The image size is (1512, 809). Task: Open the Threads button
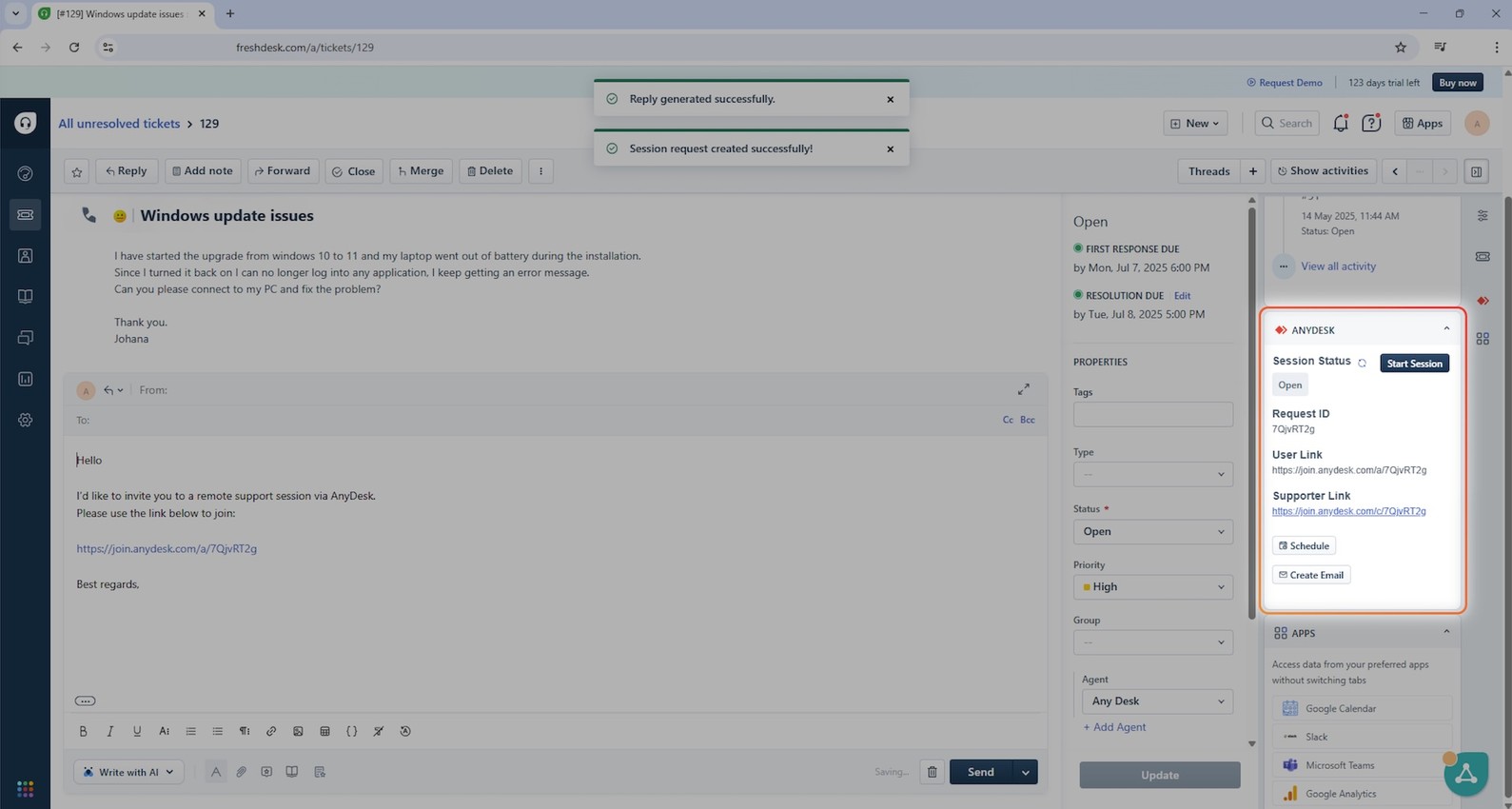click(x=1208, y=171)
